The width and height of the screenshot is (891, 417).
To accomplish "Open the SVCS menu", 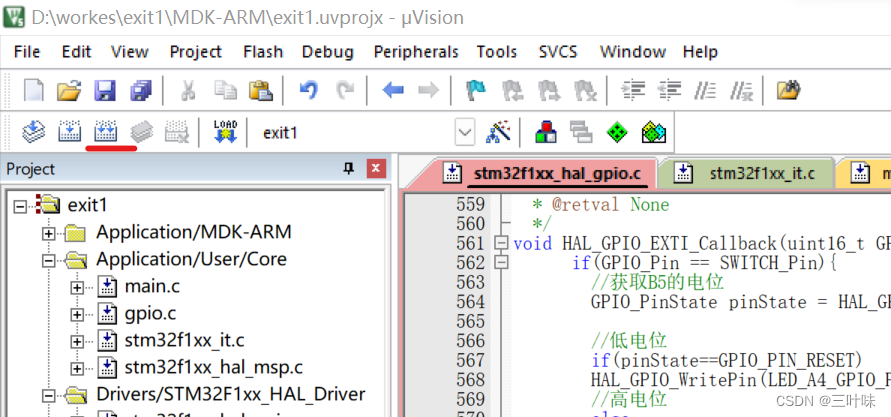I will pos(558,52).
